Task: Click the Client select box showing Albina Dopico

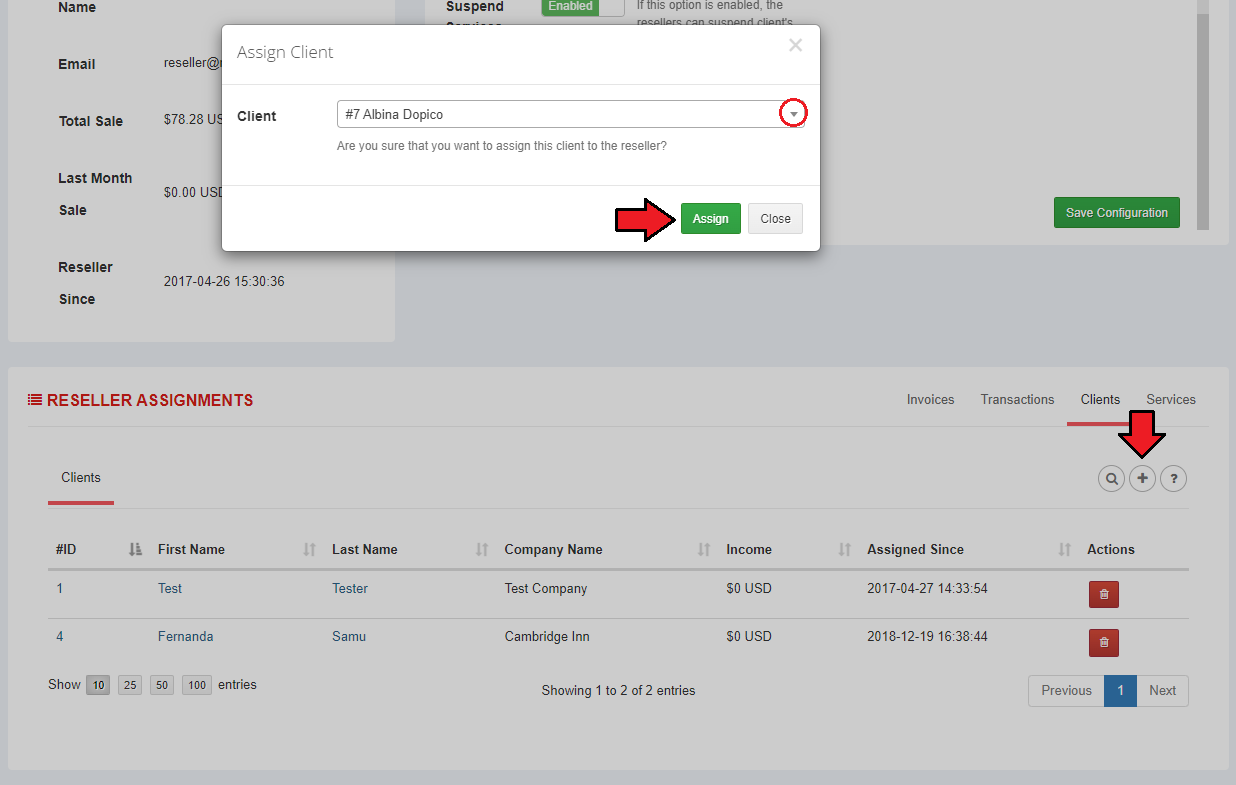Action: 571,114
